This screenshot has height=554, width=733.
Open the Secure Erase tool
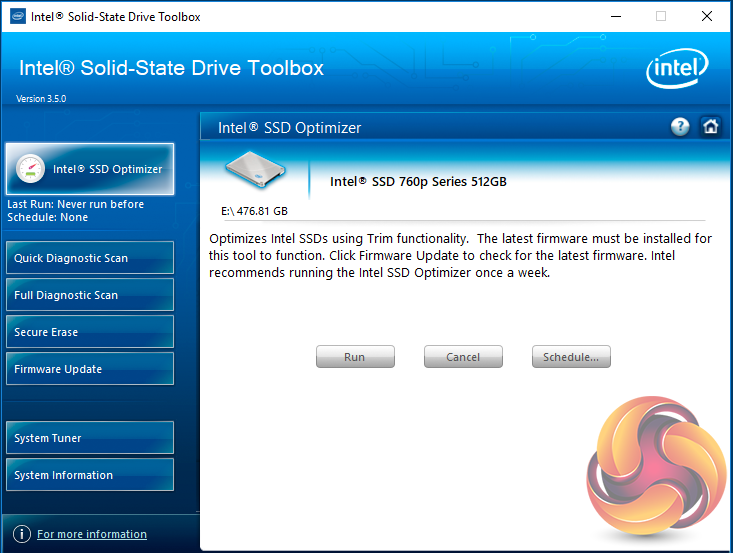pos(90,331)
